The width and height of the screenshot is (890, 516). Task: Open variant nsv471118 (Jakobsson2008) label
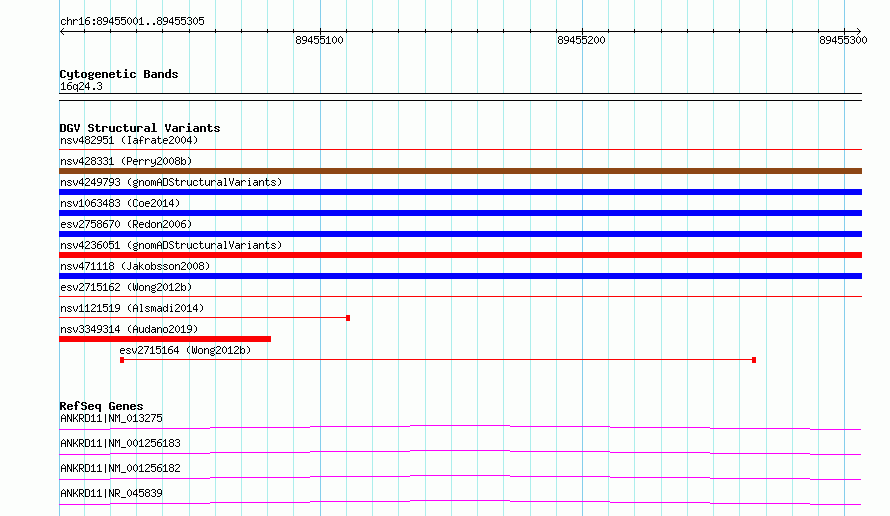point(135,266)
